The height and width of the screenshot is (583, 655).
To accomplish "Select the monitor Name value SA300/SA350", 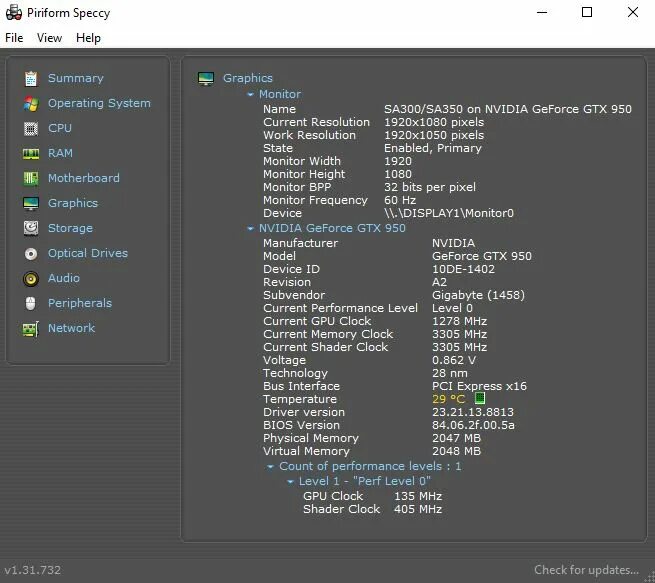I will click(508, 109).
